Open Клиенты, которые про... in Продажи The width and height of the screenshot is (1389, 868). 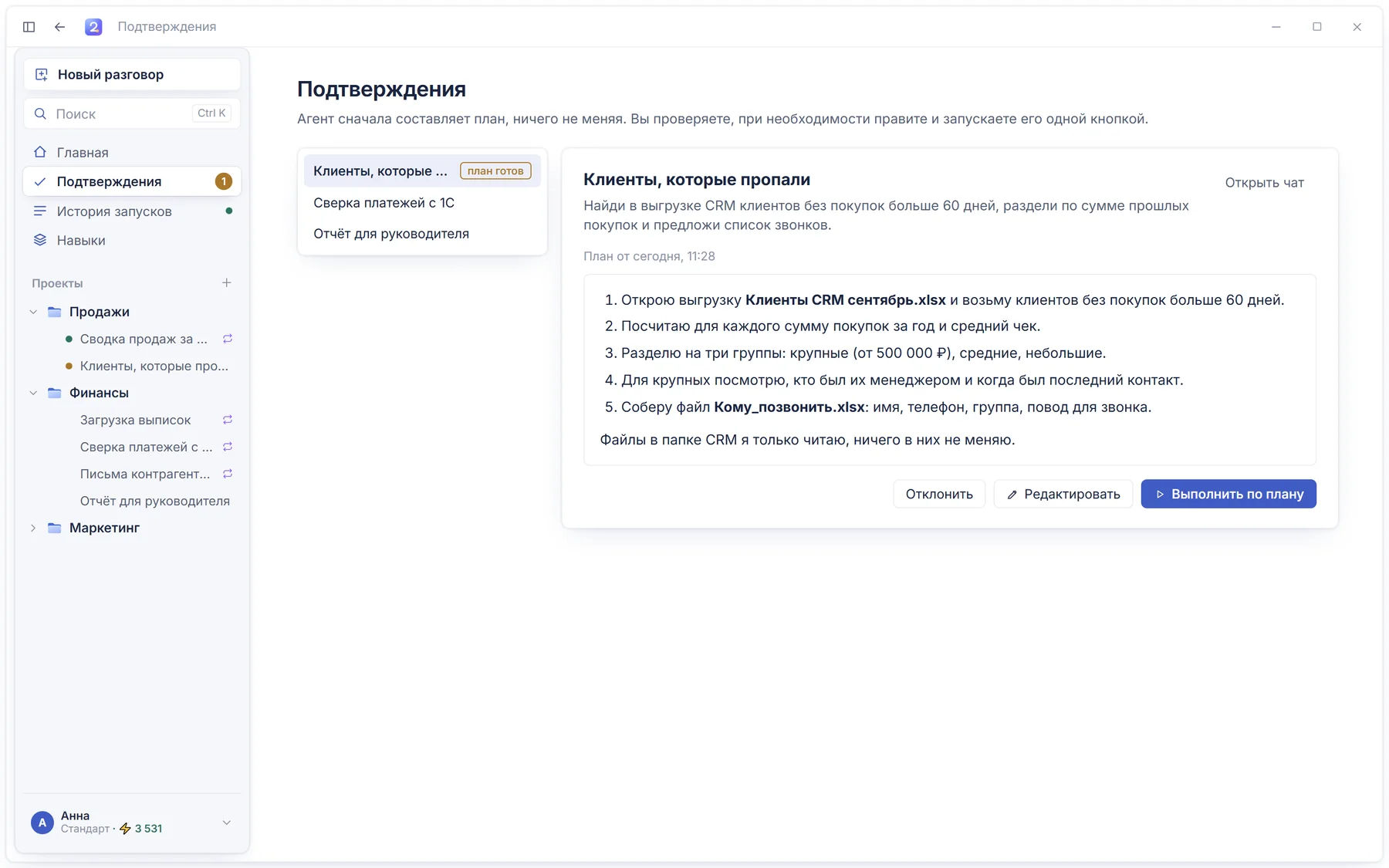(154, 366)
